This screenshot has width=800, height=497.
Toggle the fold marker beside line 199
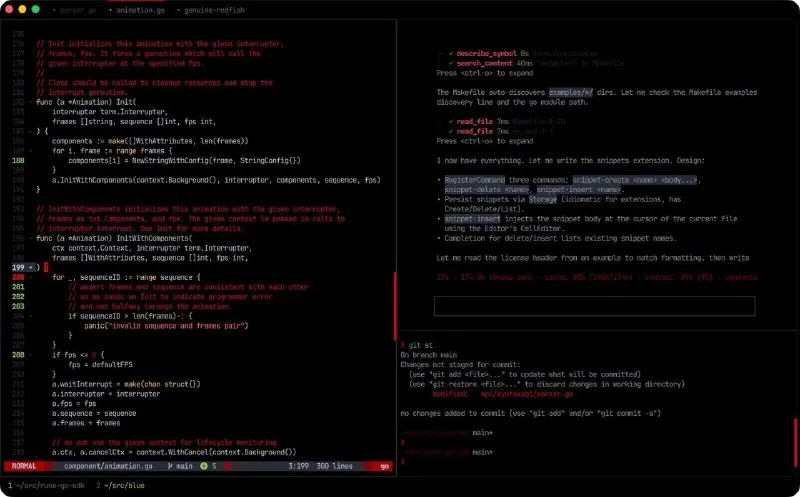pos(31,267)
